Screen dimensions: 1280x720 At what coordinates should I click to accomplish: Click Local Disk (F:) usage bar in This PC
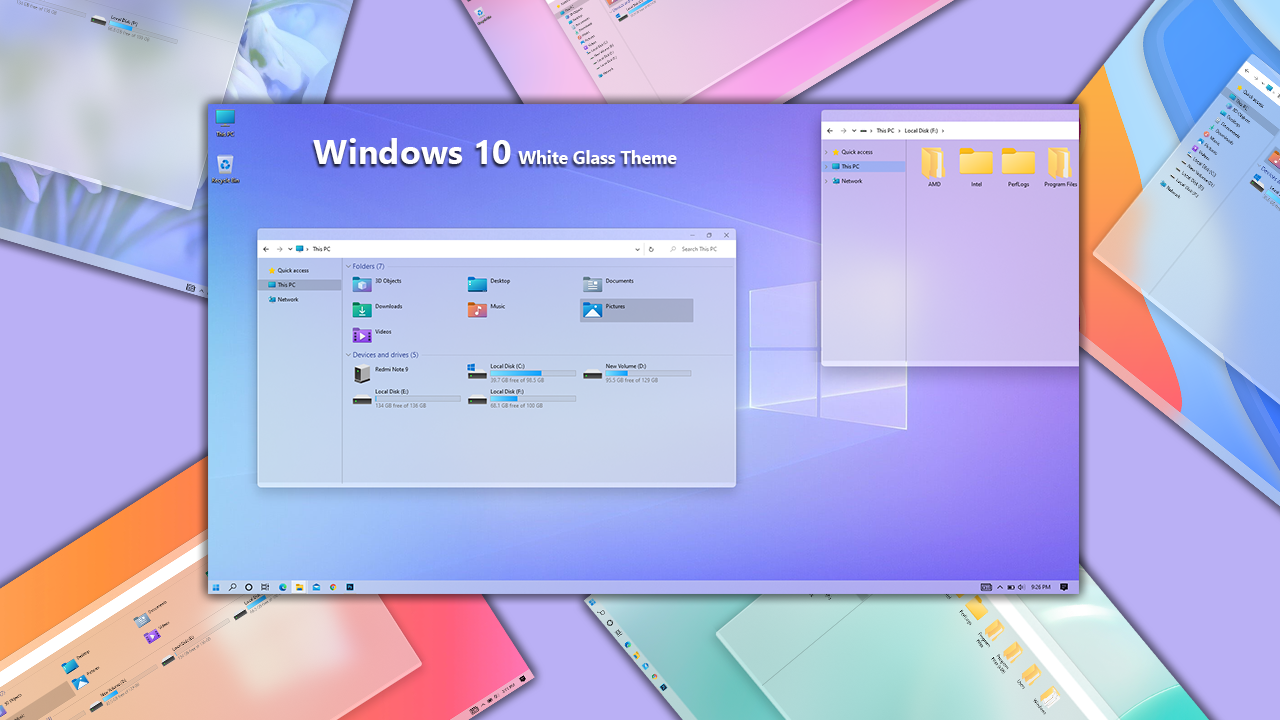[533, 398]
